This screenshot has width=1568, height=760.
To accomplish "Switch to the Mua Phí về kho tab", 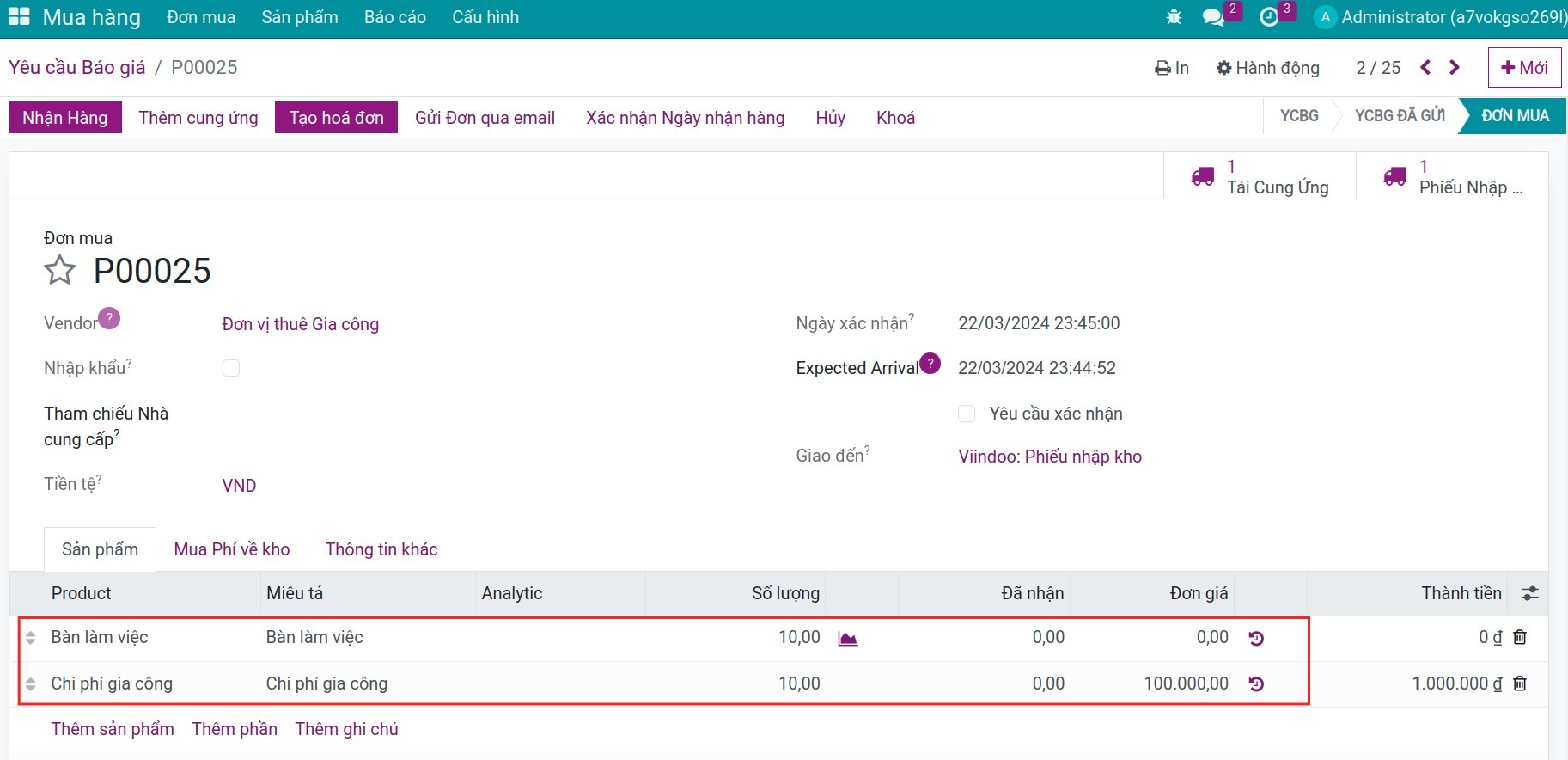I will pos(232,549).
